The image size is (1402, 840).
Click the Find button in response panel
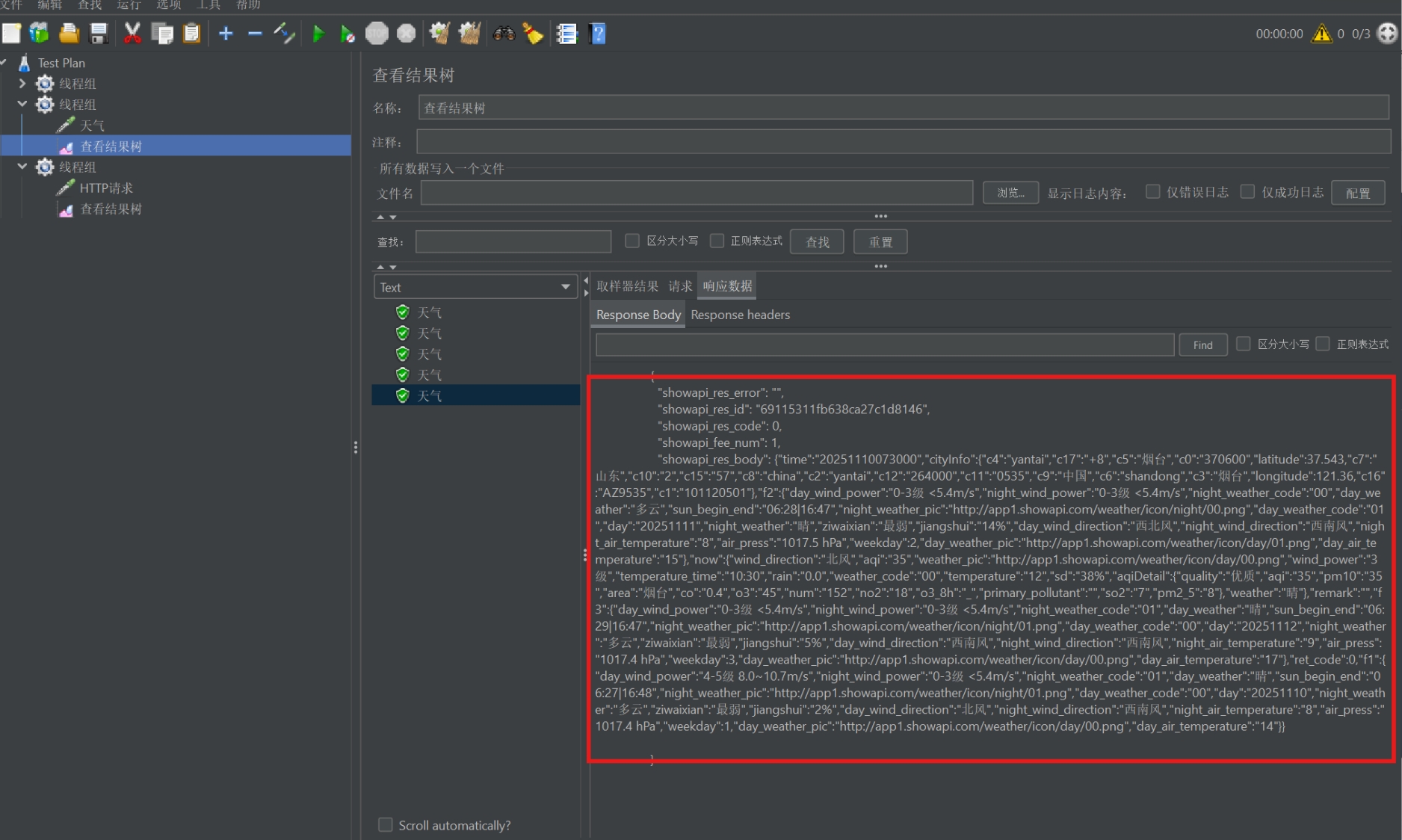pos(1202,345)
